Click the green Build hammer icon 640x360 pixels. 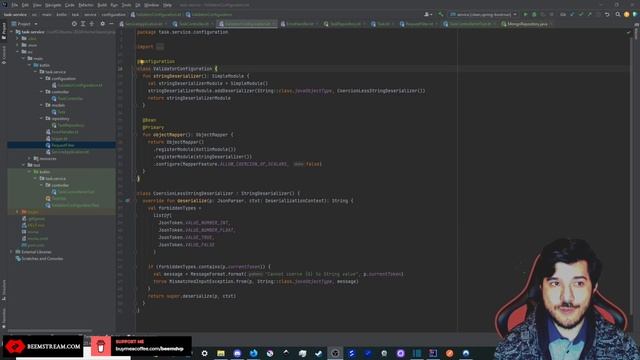point(441,14)
